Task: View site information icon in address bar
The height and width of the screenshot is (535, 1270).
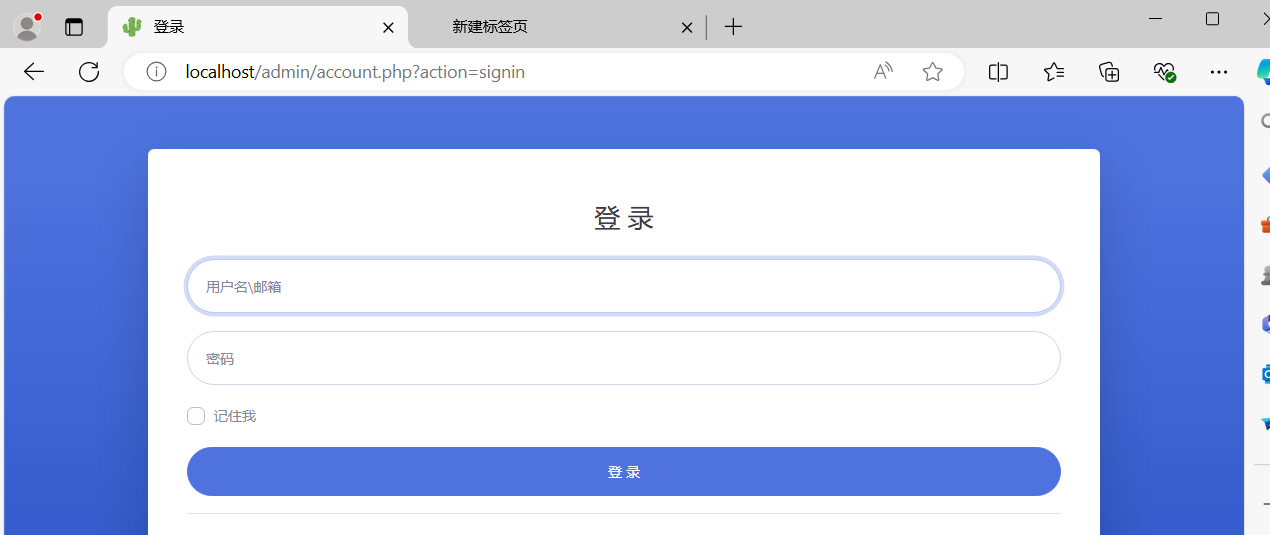Action: [x=156, y=72]
